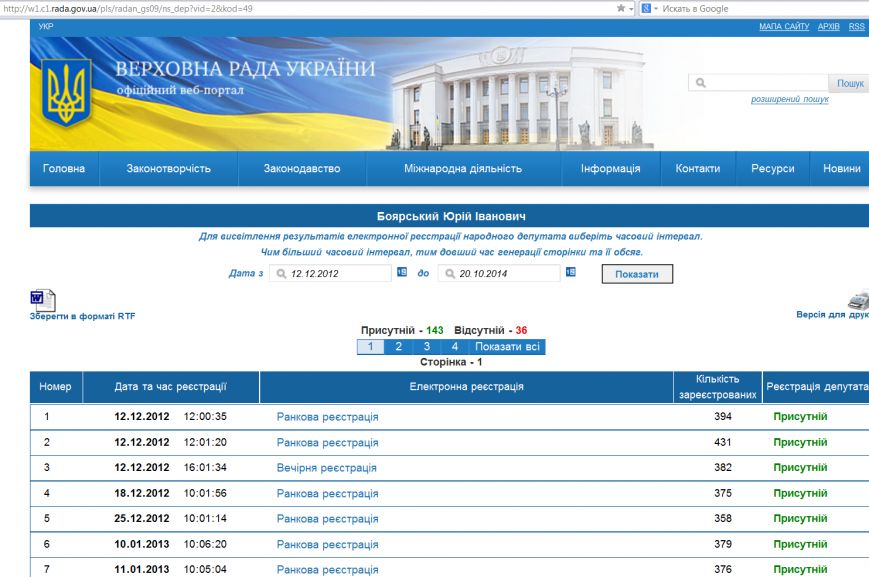Go to results page 4
The image size is (869, 577).
454,347
